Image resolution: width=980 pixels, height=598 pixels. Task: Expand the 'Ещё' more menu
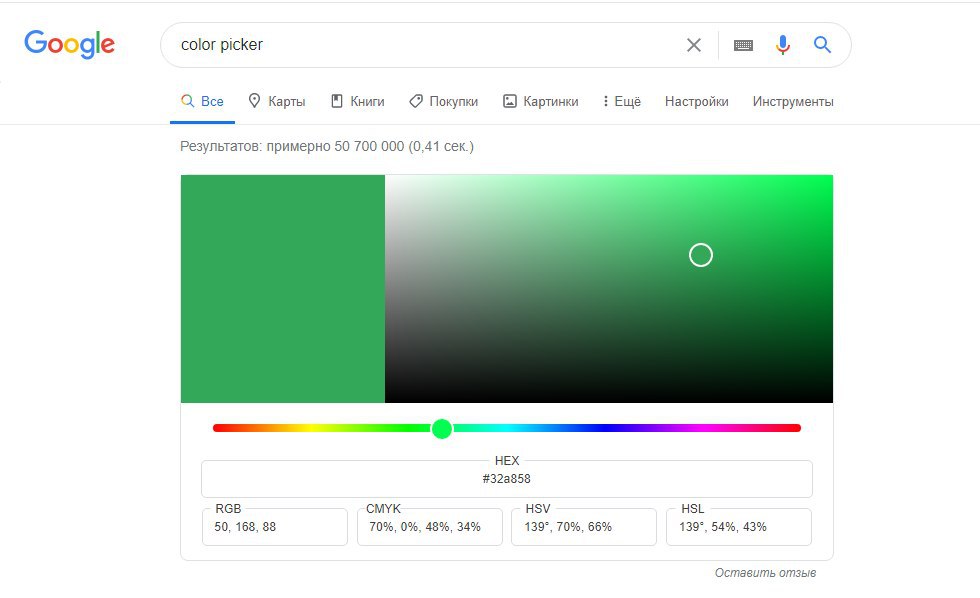click(x=622, y=101)
